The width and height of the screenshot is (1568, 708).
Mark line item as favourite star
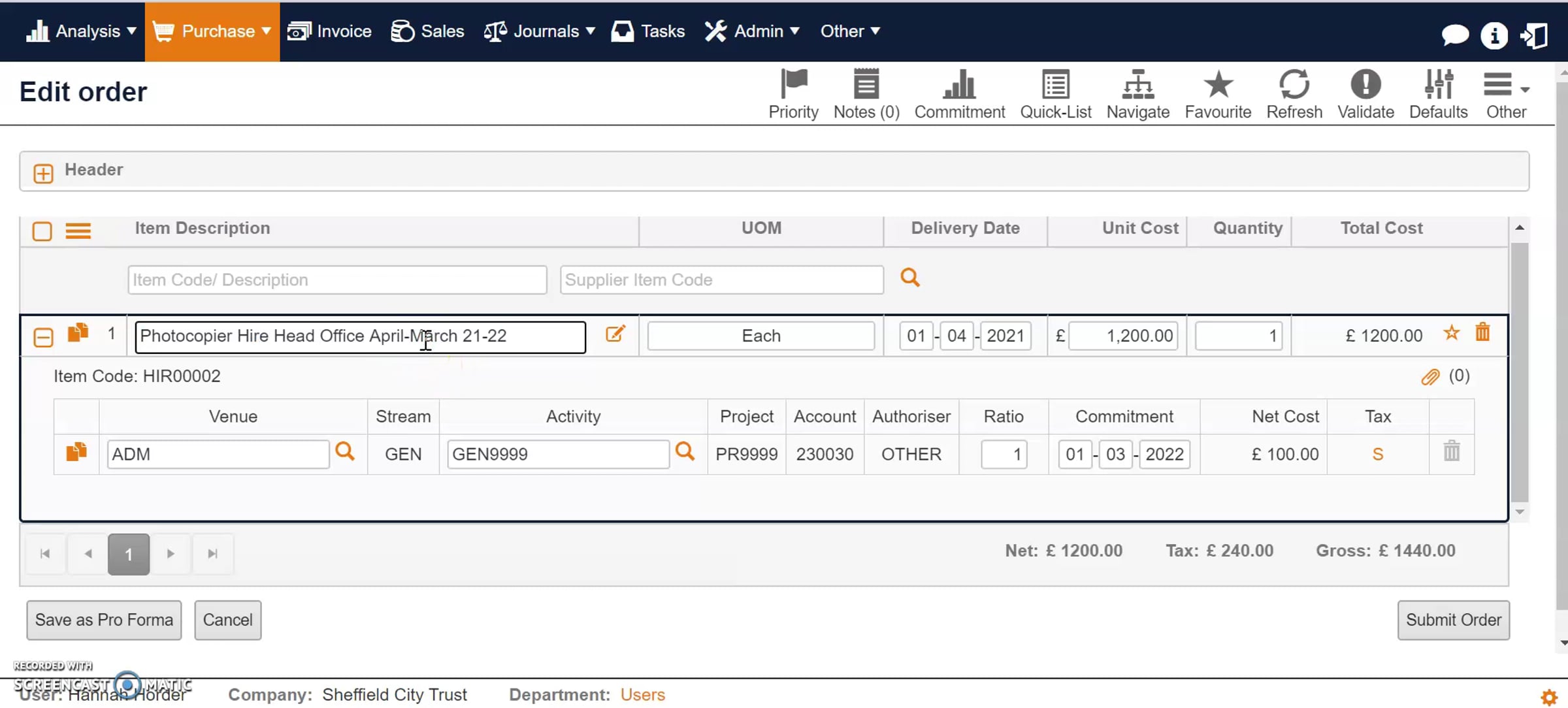coord(1451,333)
